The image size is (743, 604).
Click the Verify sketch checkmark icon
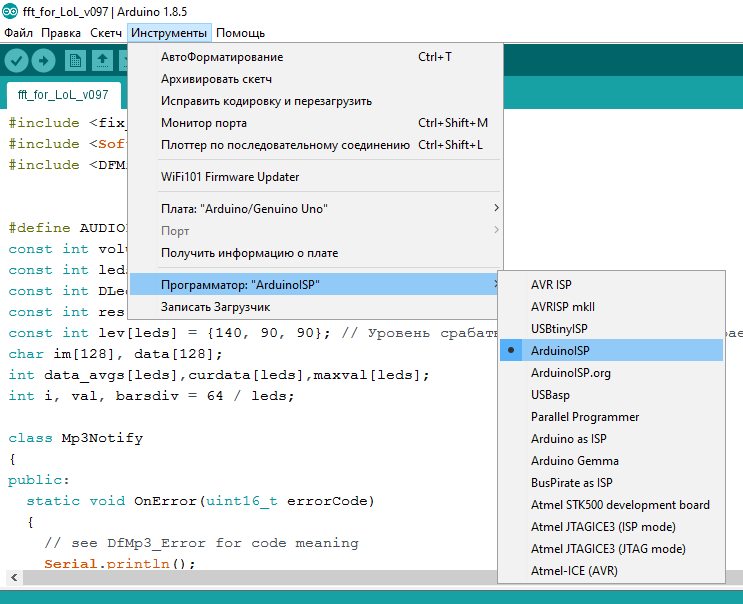(16, 61)
